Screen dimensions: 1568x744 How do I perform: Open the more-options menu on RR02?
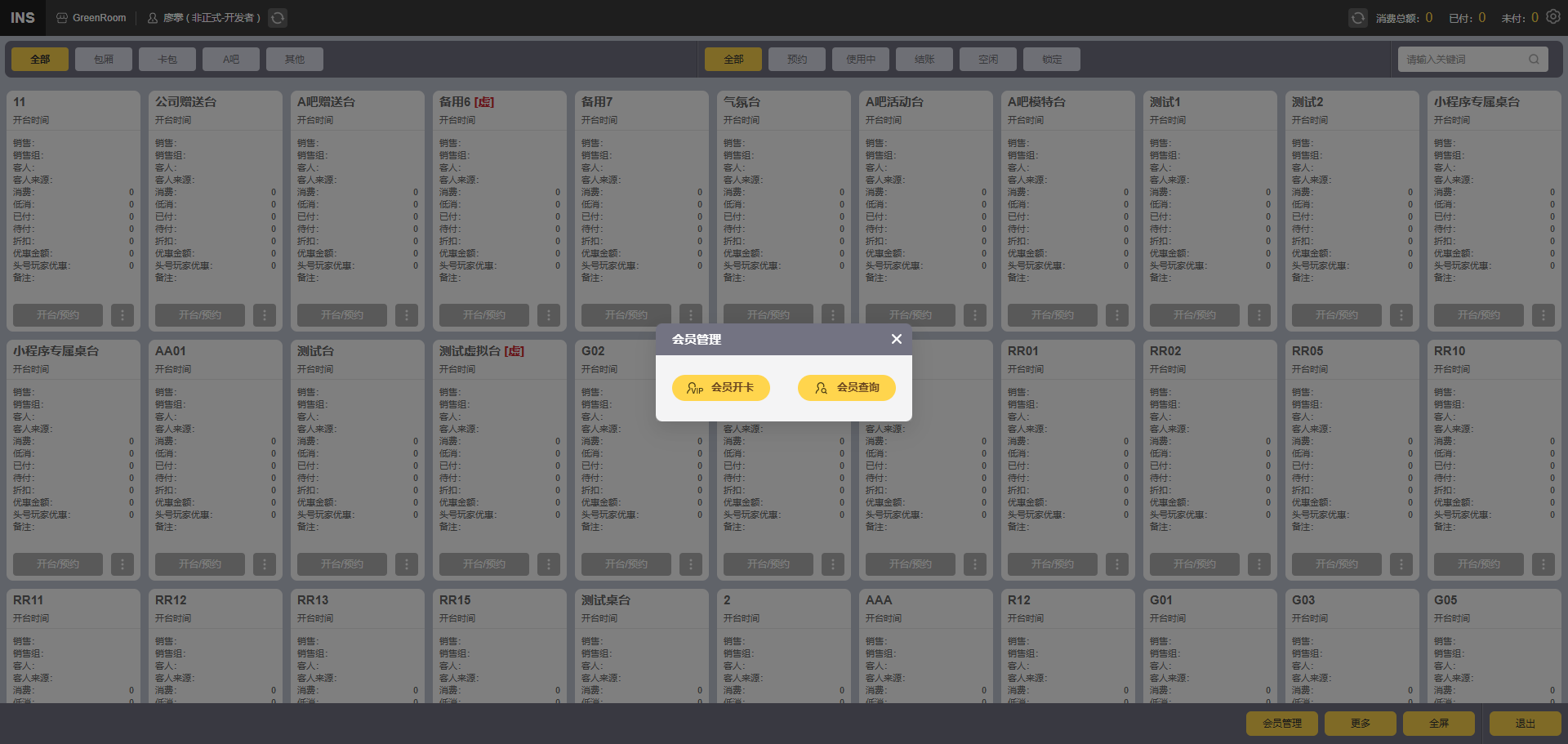[1259, 564]
